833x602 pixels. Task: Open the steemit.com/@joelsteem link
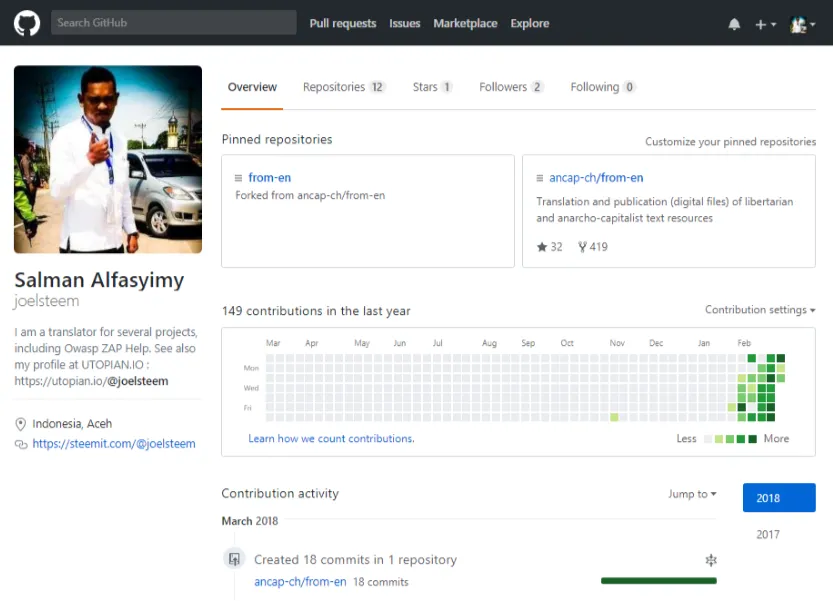[x=114, y=444]
